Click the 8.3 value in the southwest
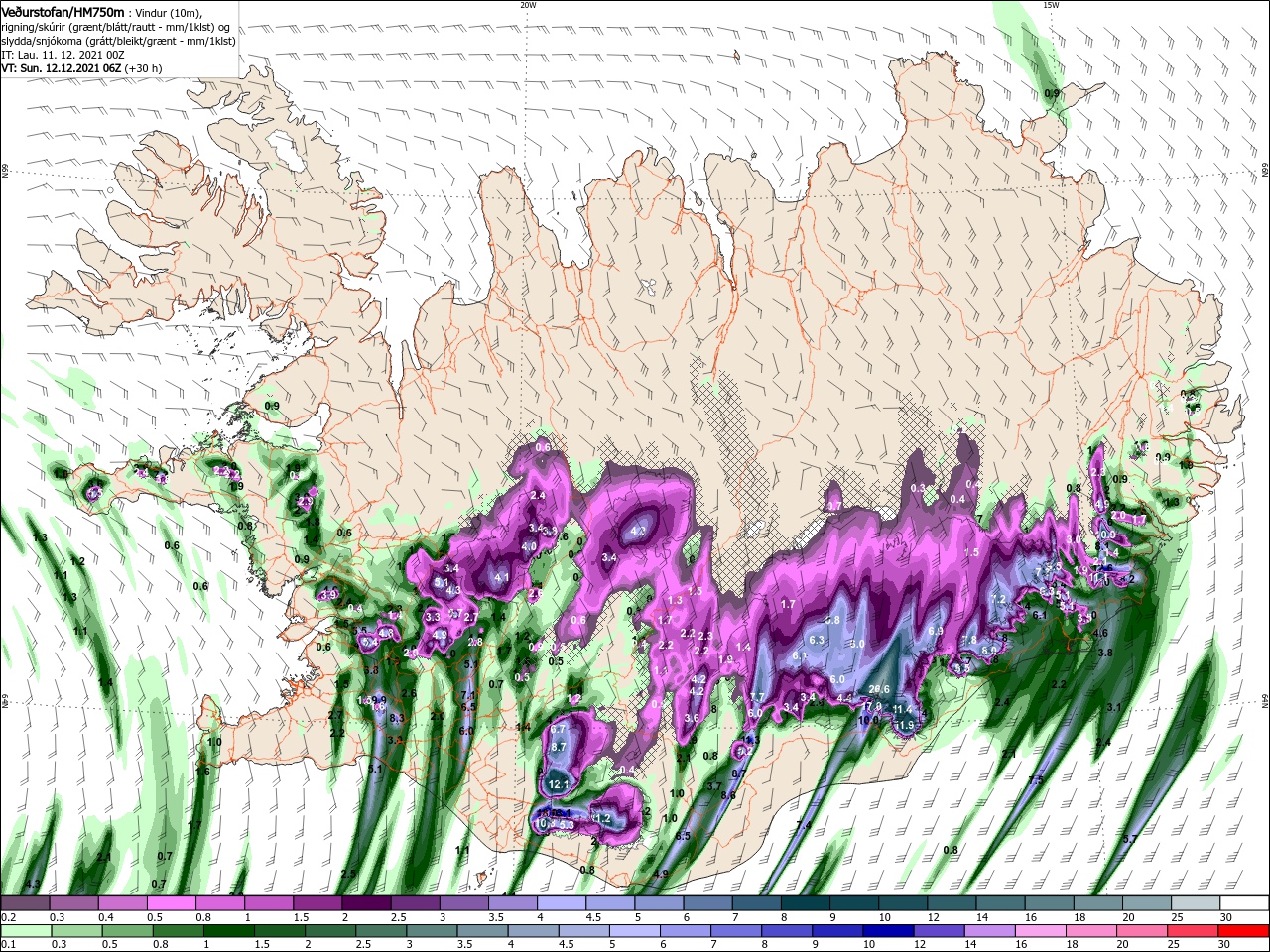Screen dimensions: 1270x952 [x=397, y=717]
